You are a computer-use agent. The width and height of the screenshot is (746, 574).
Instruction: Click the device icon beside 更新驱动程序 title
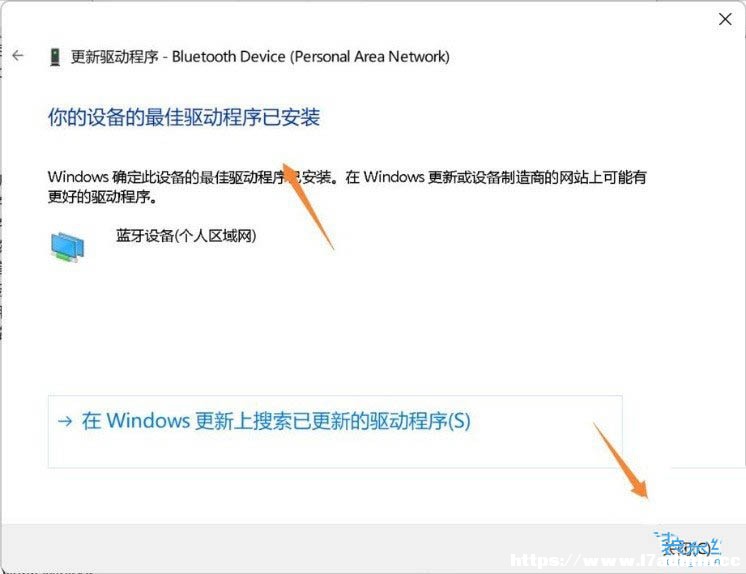pyautogui.click(x=55, y=57)
